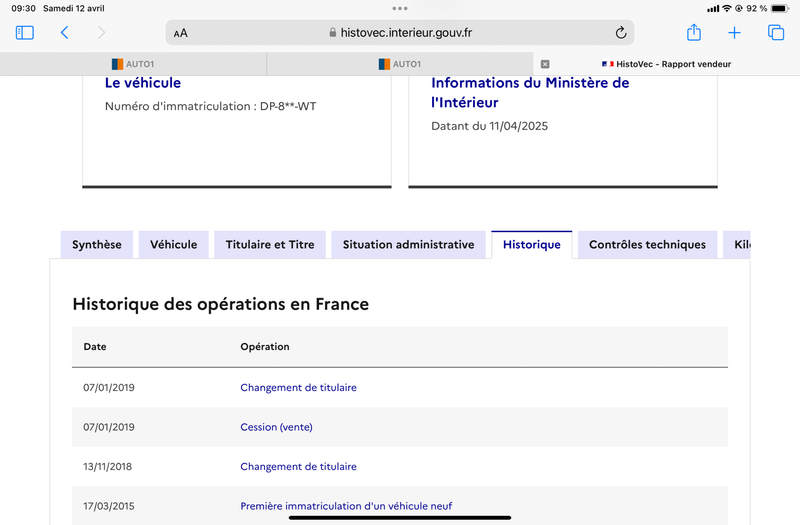The height and width of the screenshot is (525, 800).
Task: Open the Véhicule tab
Action: (174, 245)
